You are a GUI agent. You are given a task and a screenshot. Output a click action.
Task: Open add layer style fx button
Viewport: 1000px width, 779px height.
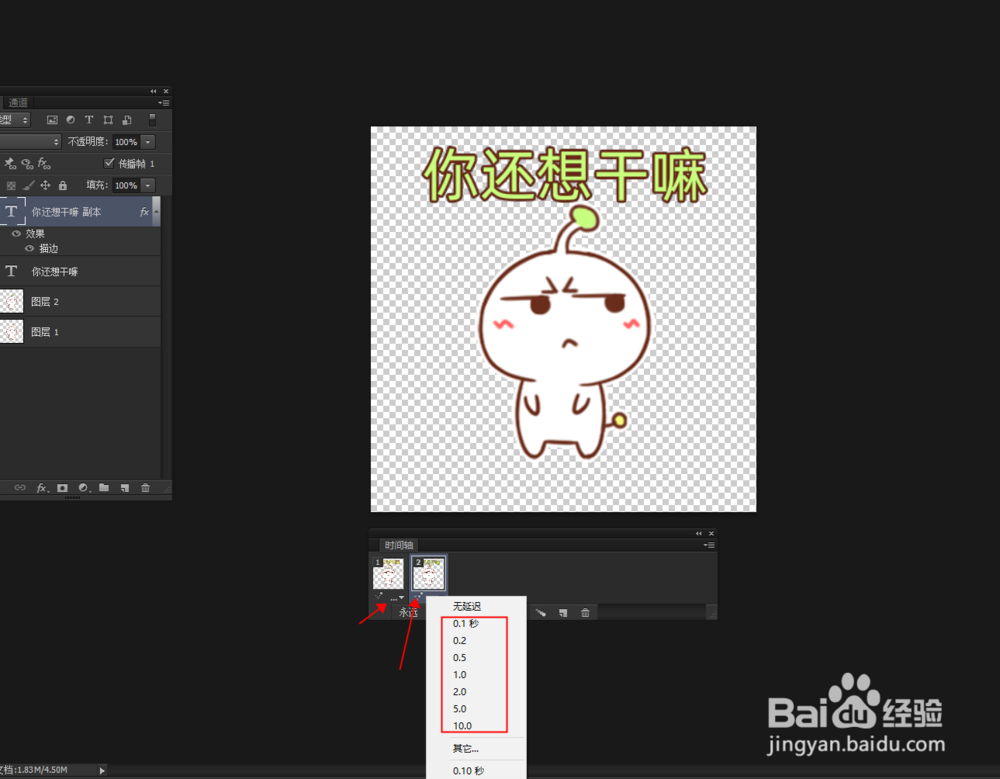42,488
